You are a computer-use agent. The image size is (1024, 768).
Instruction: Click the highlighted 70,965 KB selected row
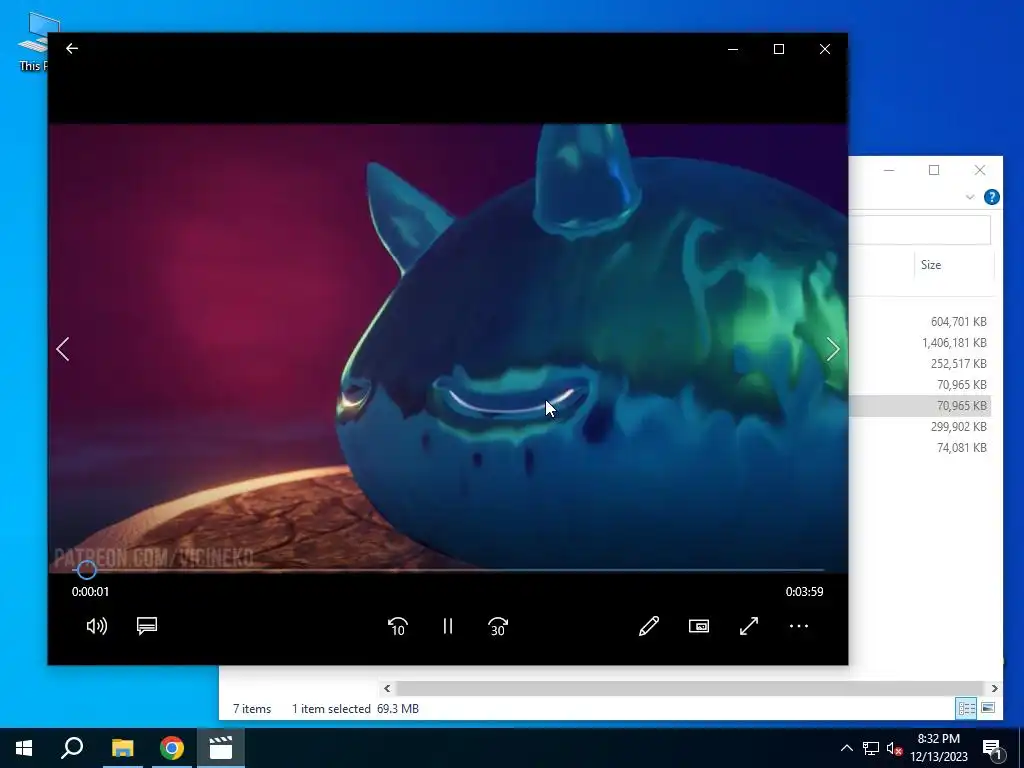click(x=920, y=406)
